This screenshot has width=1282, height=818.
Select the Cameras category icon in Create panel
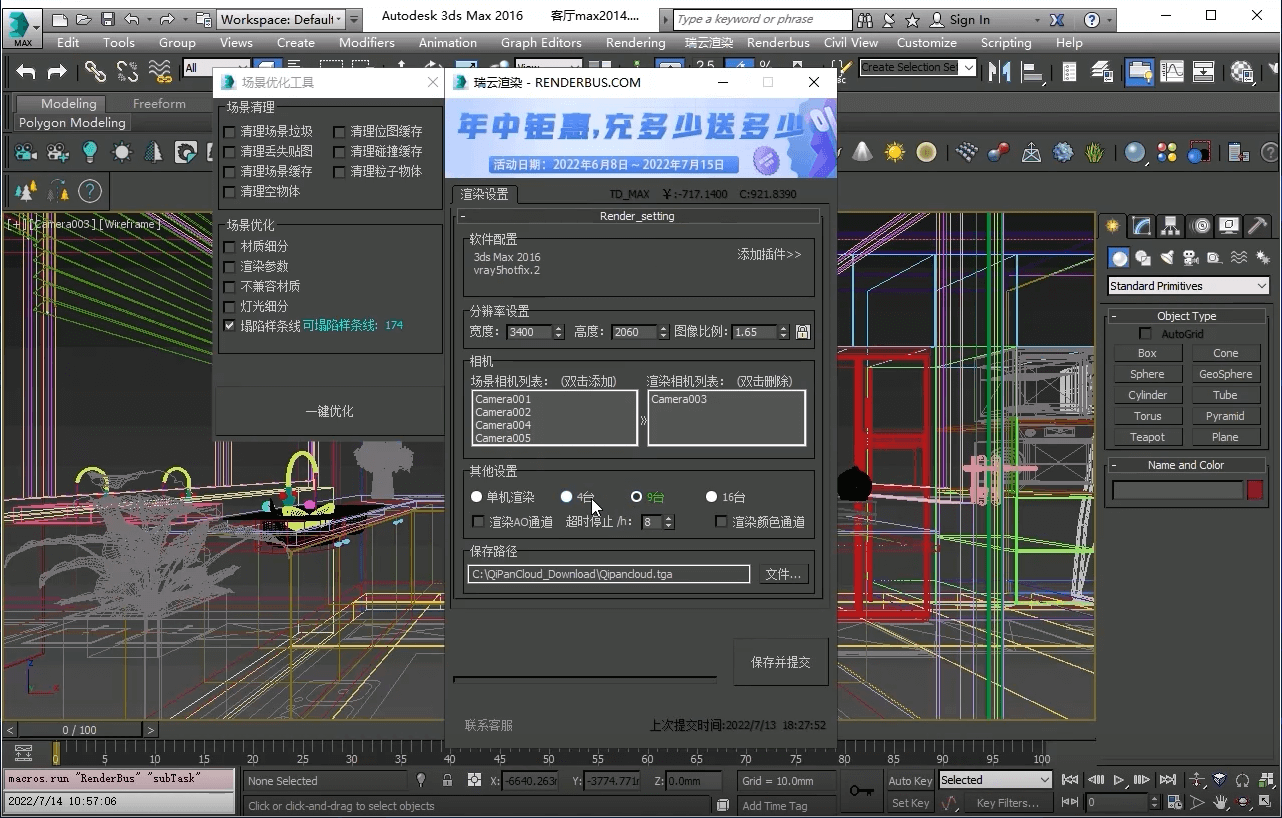(x=1190, y=258)
